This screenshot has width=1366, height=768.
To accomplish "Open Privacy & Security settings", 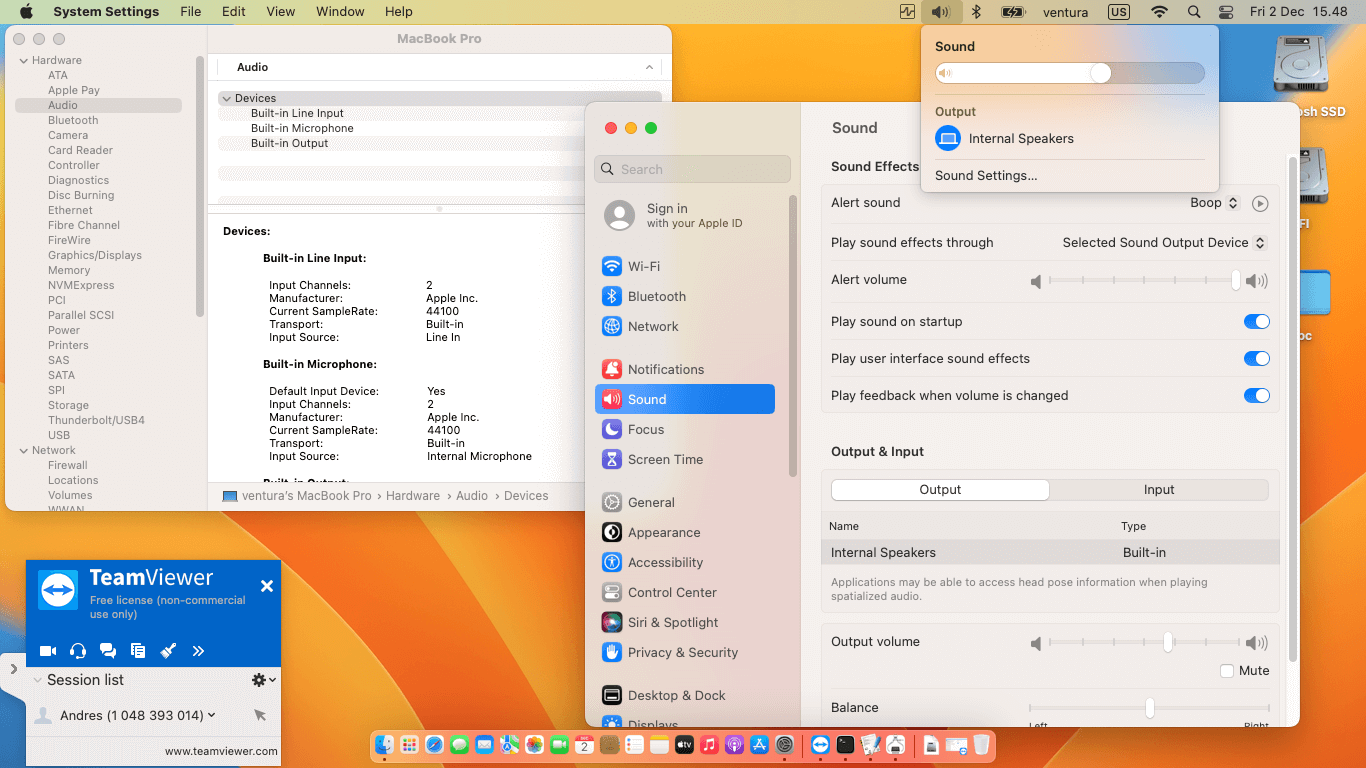I will click(685, 652).
